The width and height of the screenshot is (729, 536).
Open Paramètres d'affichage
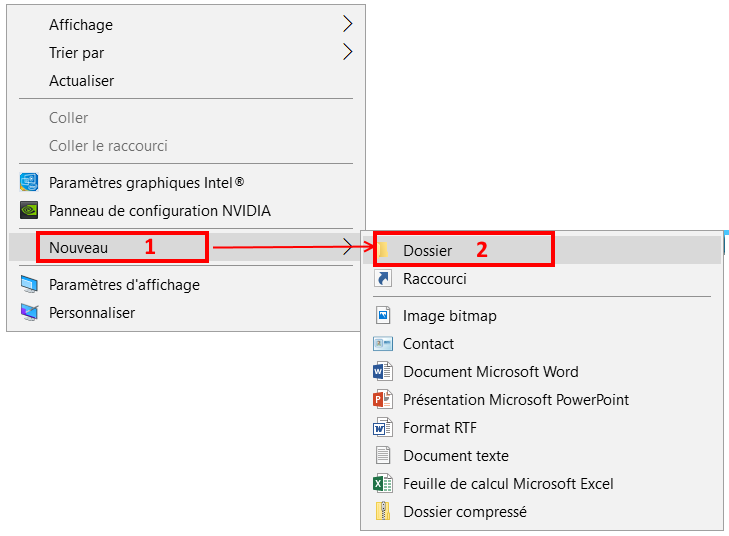(x=186, y=285)
